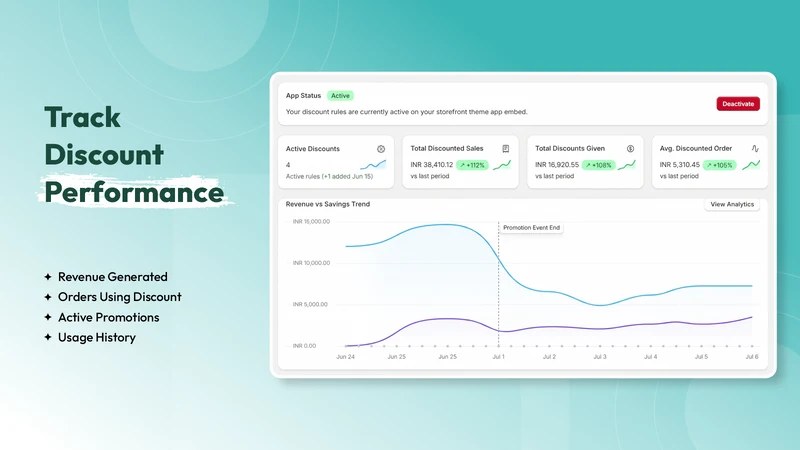Click the Total Discounts Given sparkline
800x450 pixels.
627,165
